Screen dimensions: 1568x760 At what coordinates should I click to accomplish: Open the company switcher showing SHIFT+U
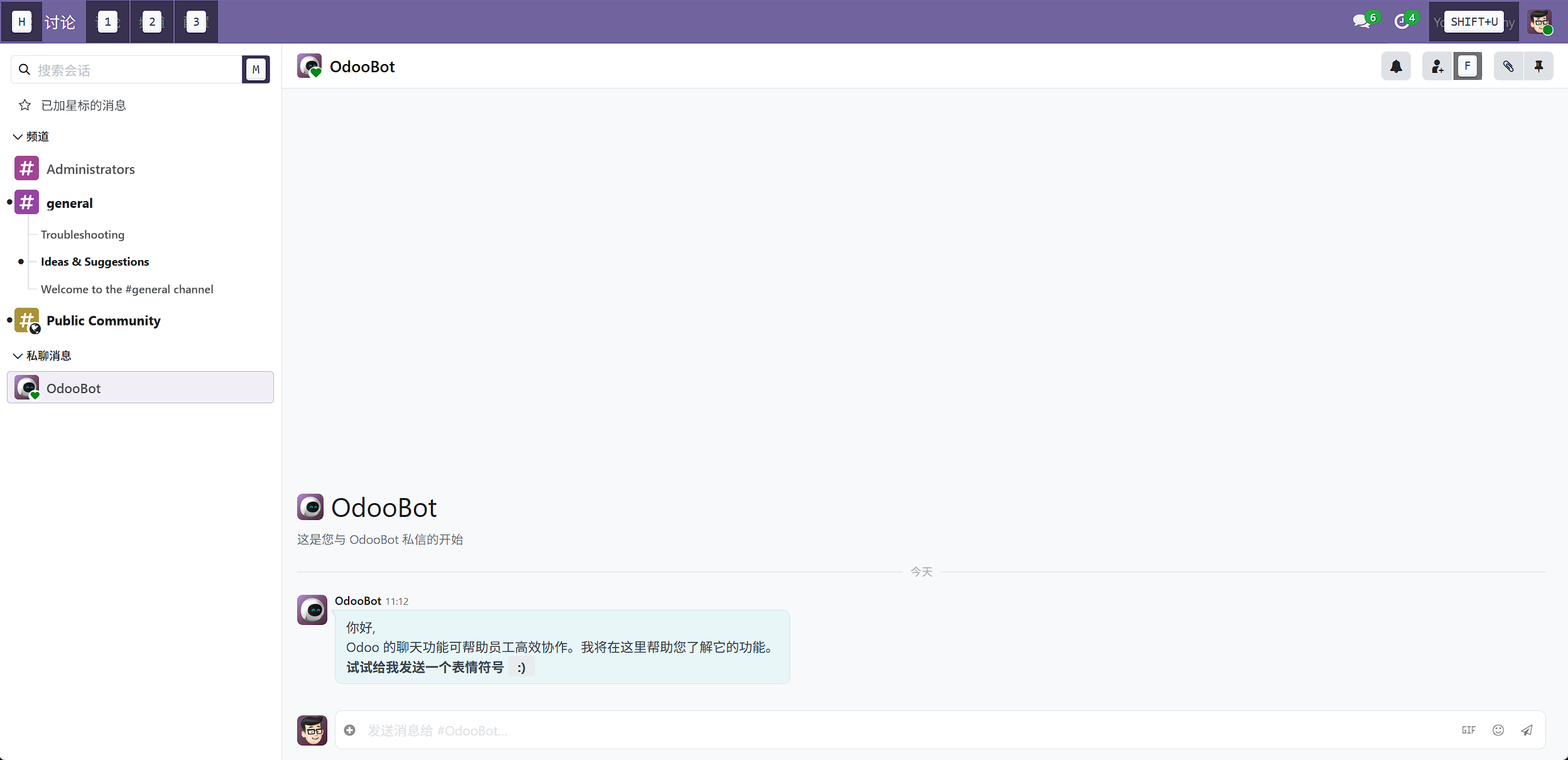(1474, 22)
